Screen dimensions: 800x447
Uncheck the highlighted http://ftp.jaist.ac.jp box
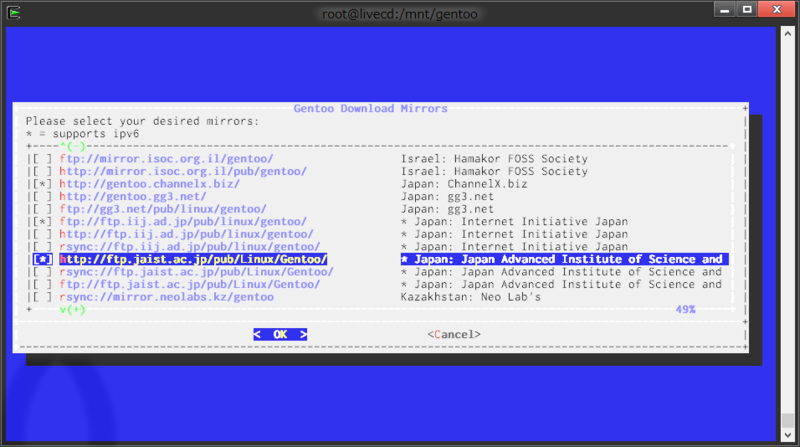point(43,259)
